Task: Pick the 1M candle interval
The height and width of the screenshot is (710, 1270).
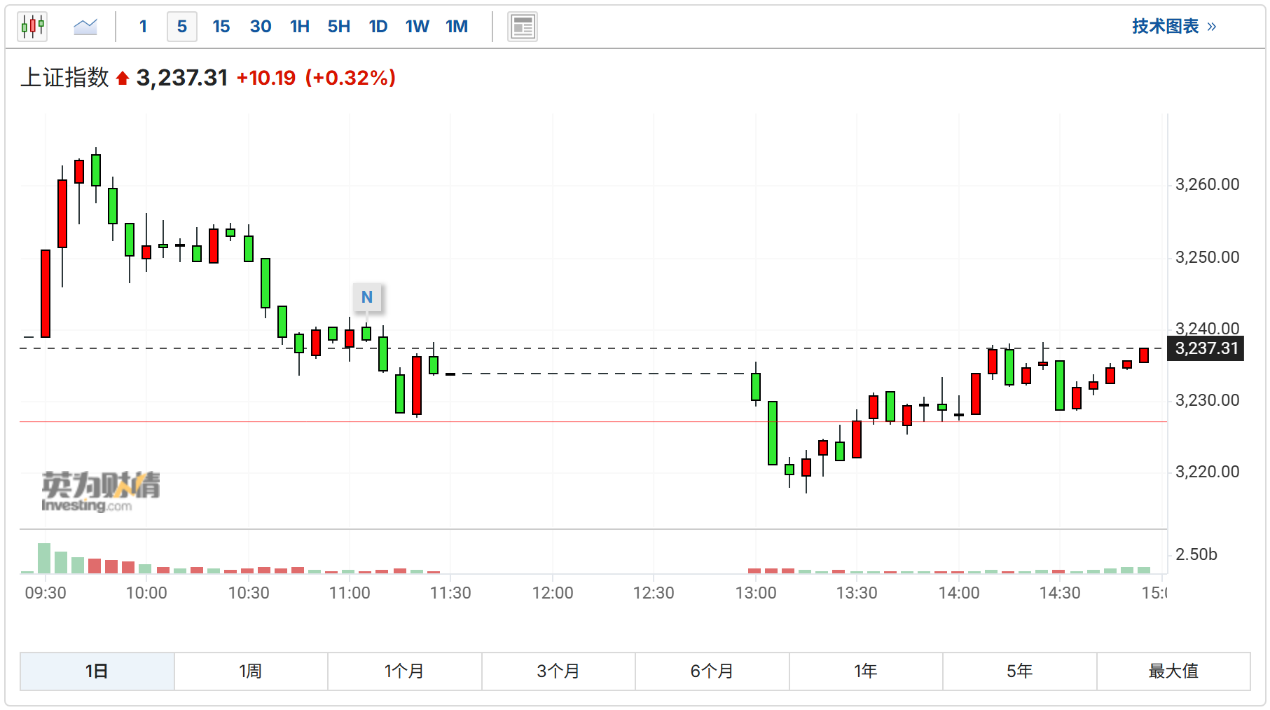Action: [456, 27]
